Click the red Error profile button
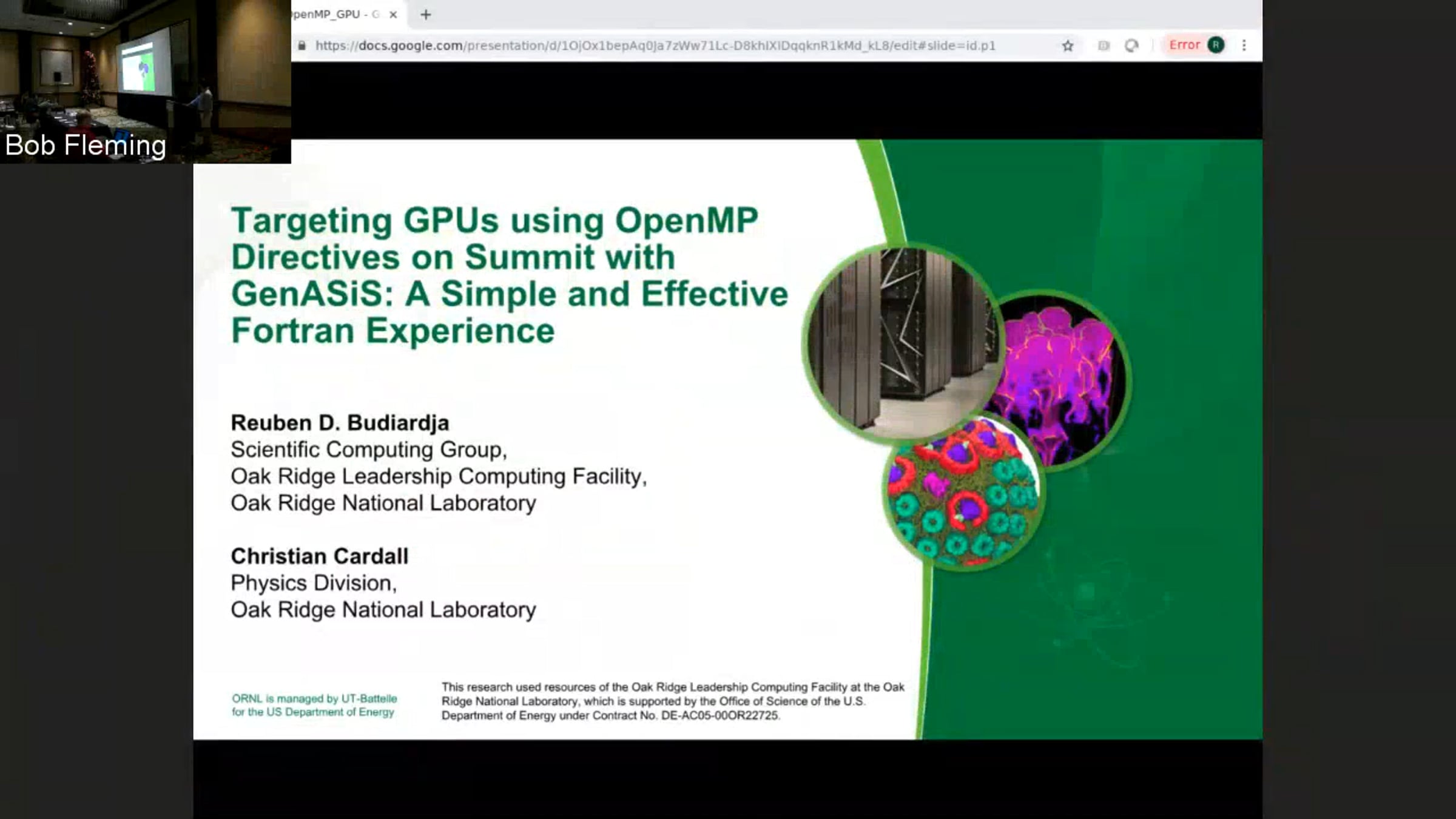This screenshot has width=1456, height=819. [x=1184, y=45]
